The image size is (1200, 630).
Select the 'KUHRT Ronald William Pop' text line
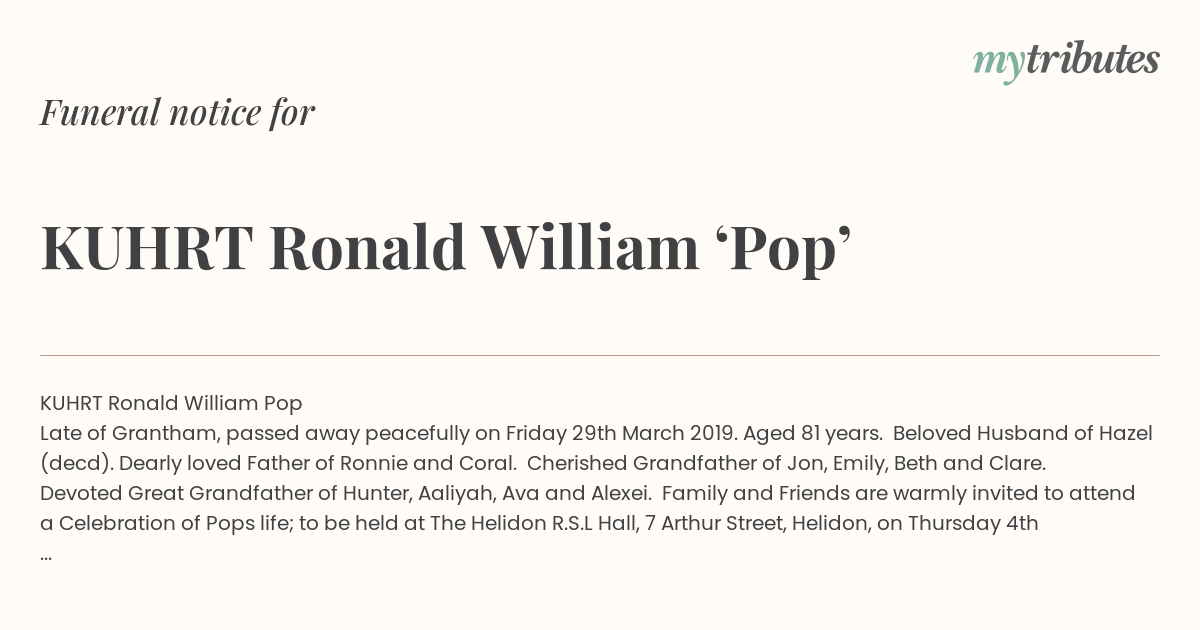coord(171,403)
